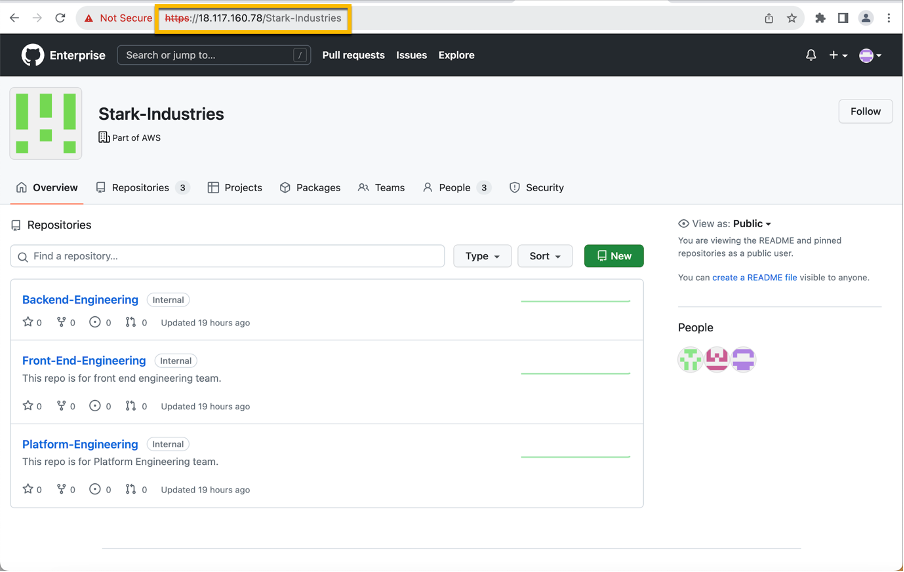Click the Not Secure warning indicator
This screenshot has height=572, width=904.
click(x=118, y=18)
